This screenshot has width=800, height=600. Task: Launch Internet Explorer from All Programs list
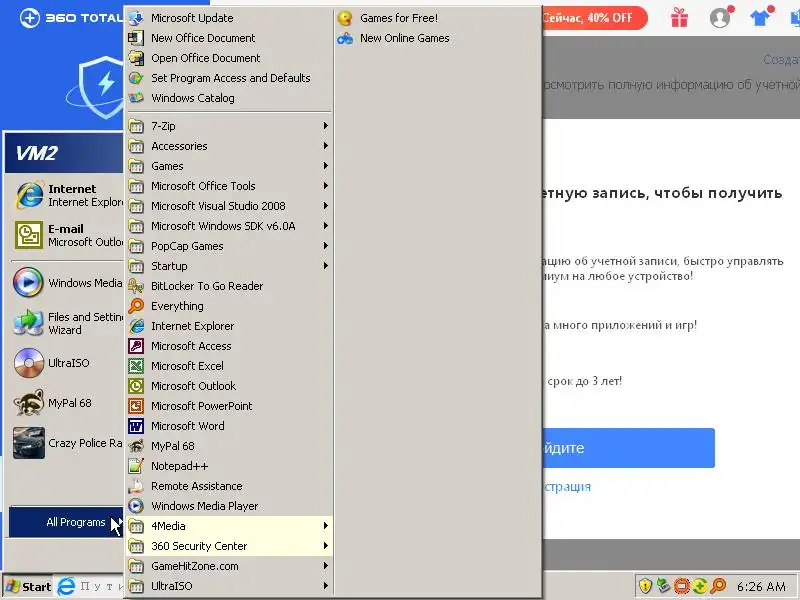230,326
